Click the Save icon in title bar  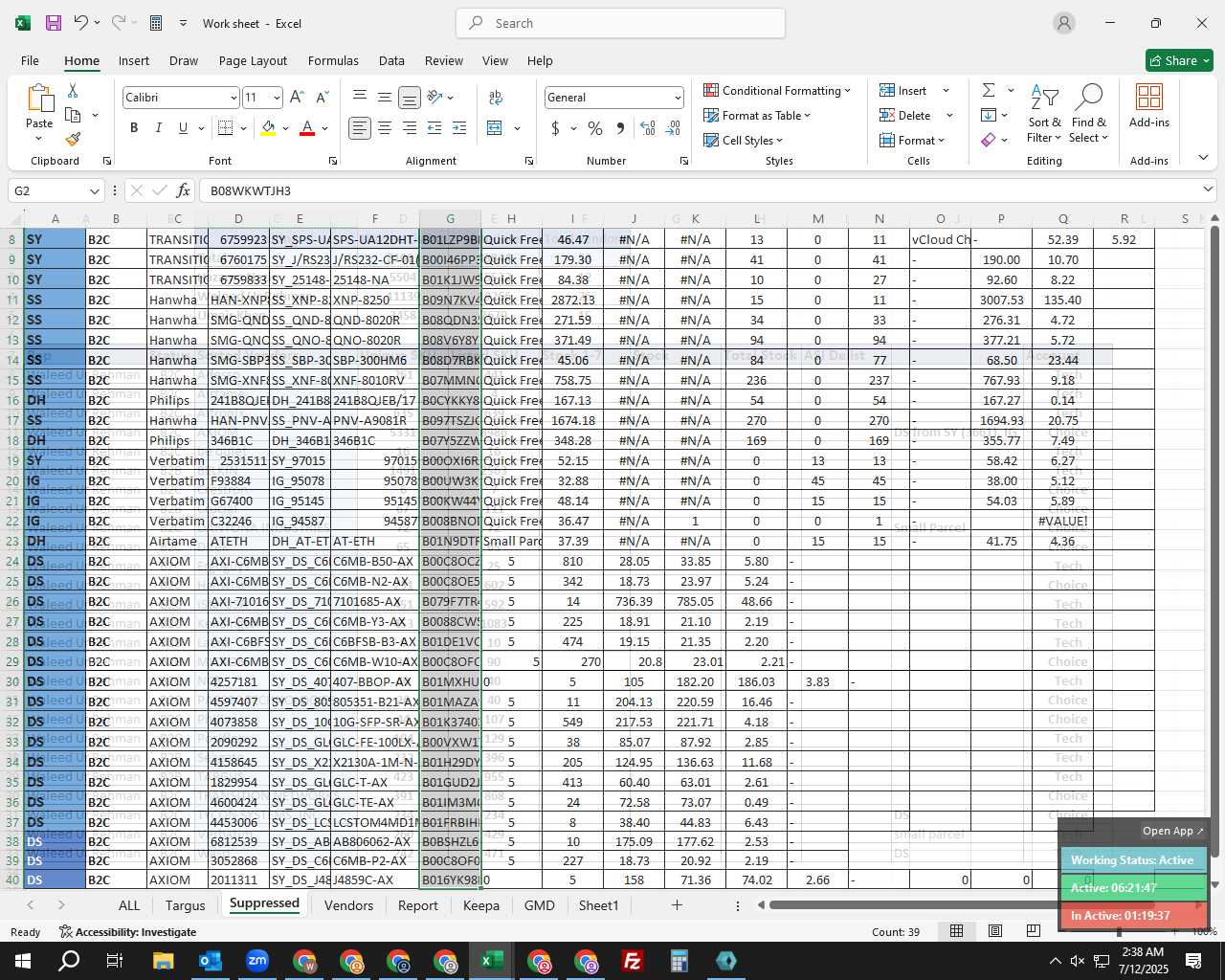(x=54, y=23)
